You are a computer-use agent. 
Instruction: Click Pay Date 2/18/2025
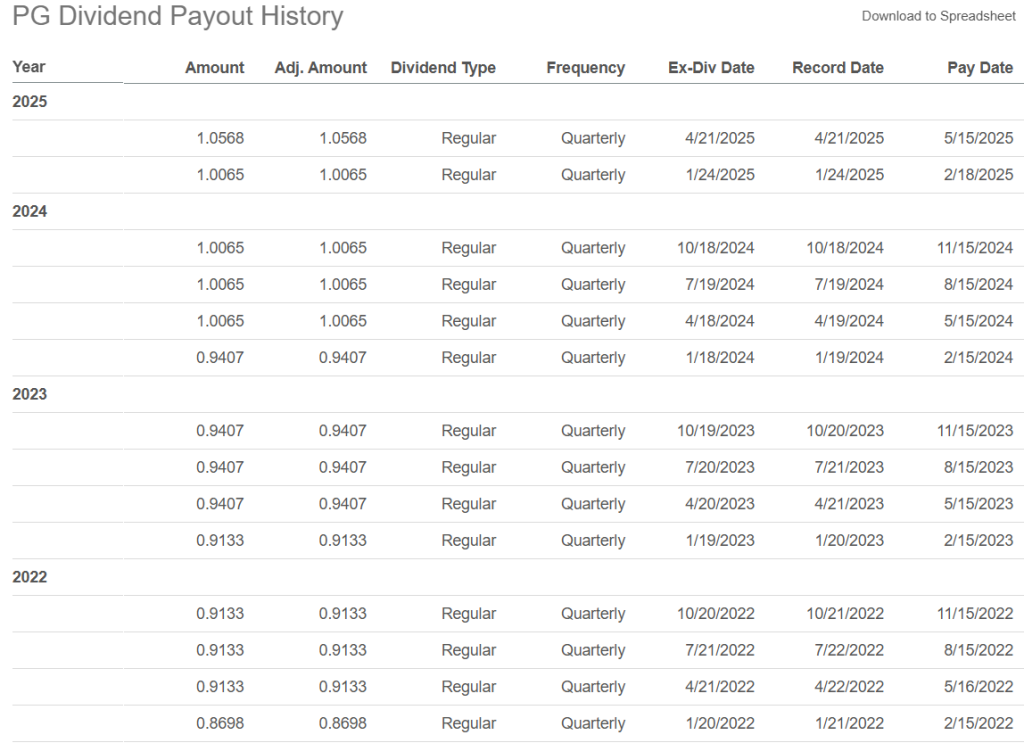(978, 175)
